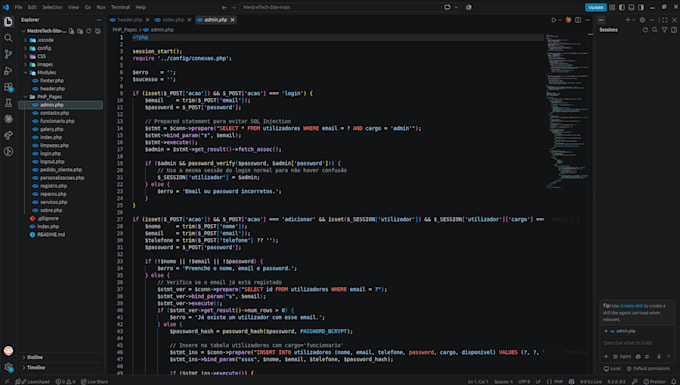The image size is (680, 385).
Task: Open the Search view in activity bar
Action: (8, 38)
